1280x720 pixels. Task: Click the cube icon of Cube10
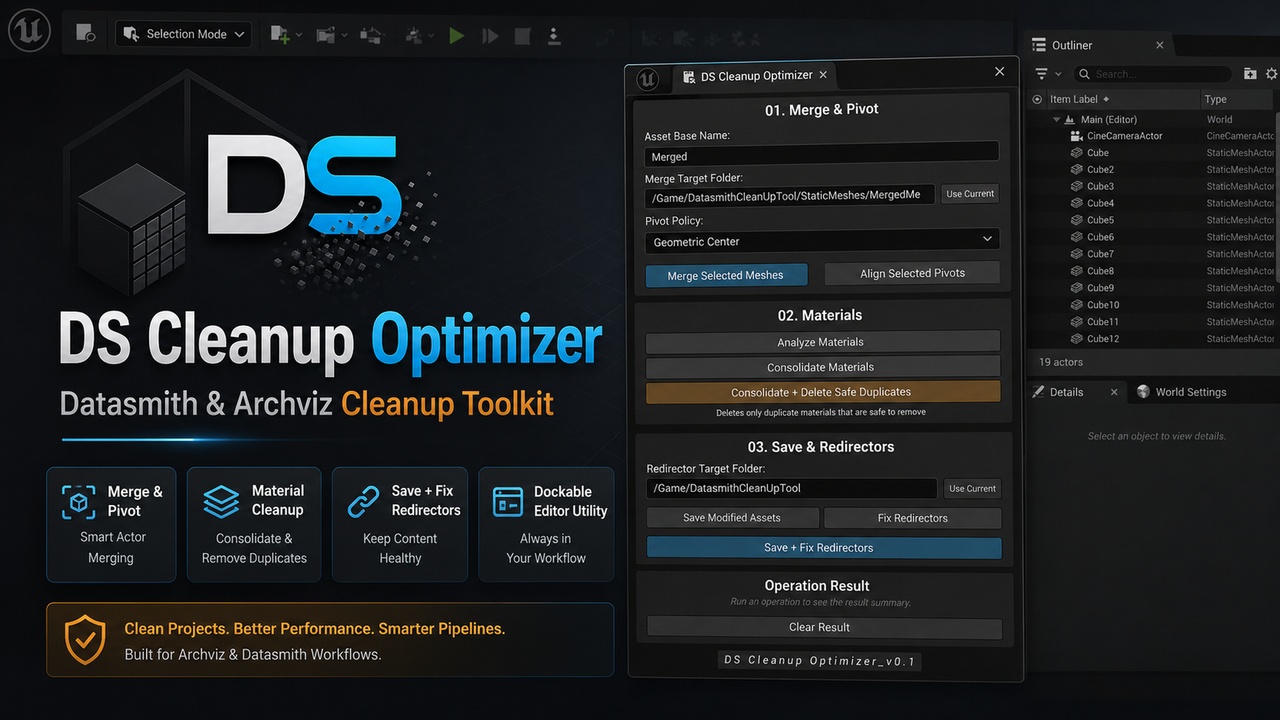tap(1076, 305)
